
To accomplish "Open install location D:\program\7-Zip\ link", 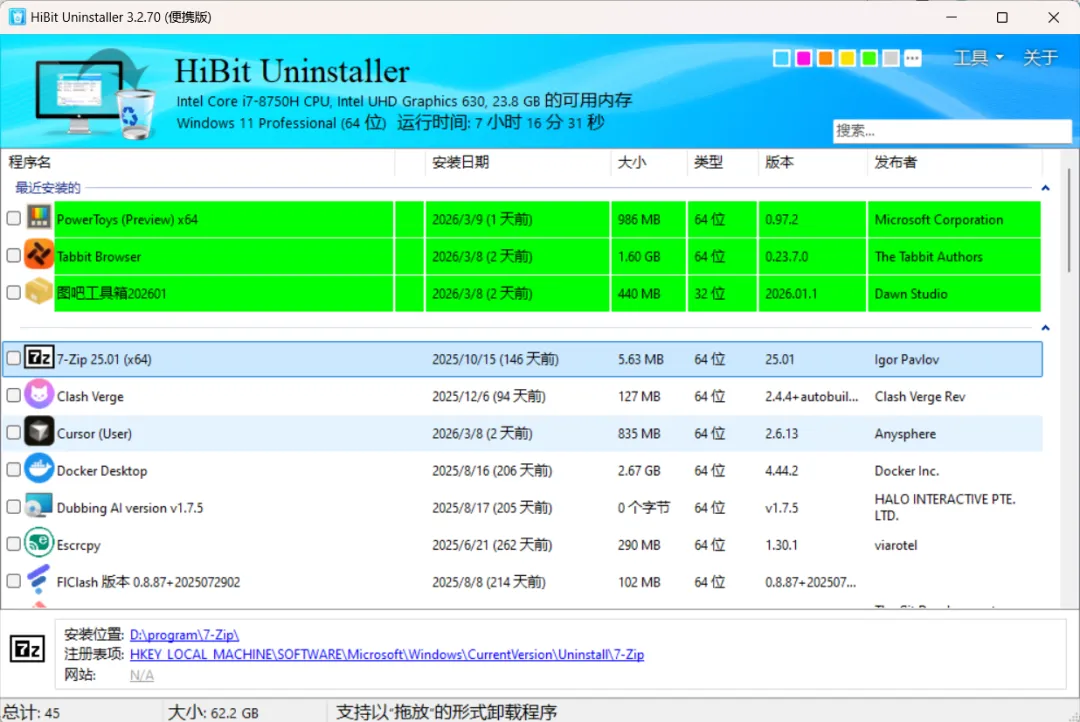I will click(184, 635).
